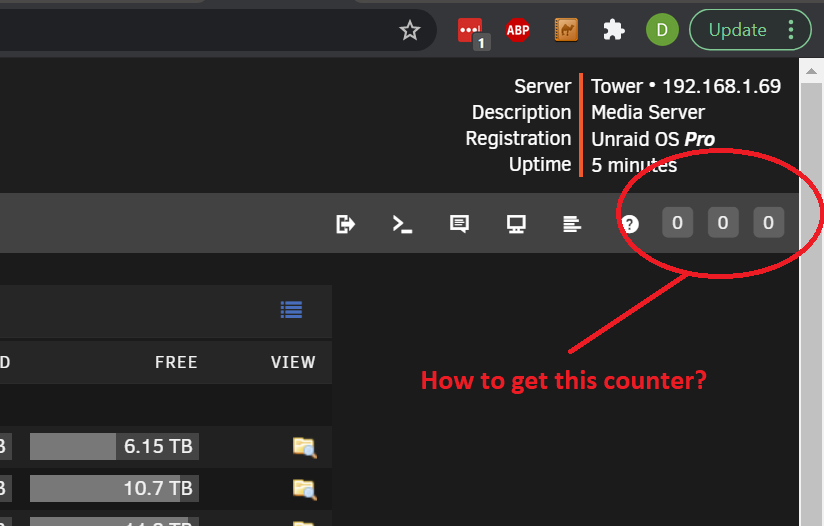Open the green D profile avatar
Viewport: 824px width, 526px height.
coord(662,30)
